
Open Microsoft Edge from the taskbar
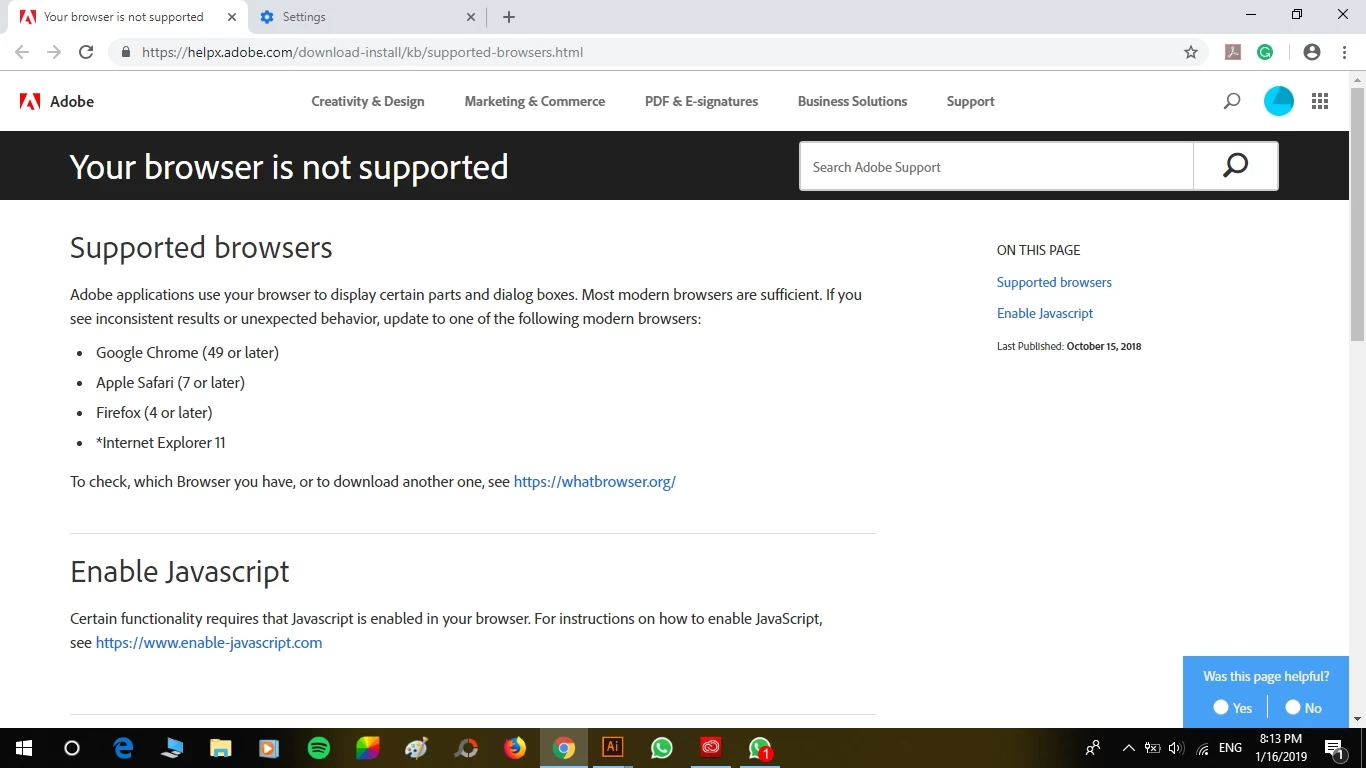(x=123, y=748)
